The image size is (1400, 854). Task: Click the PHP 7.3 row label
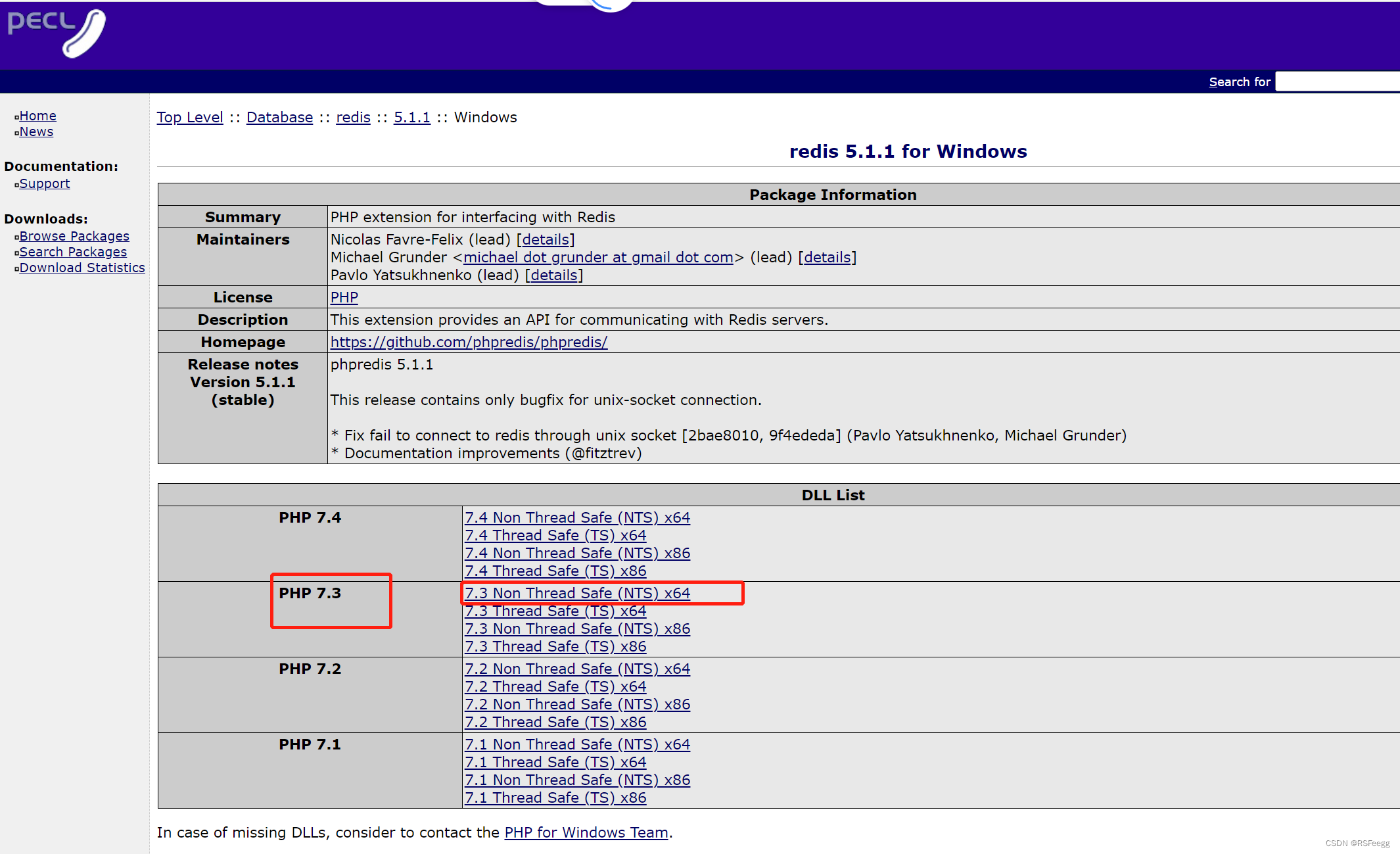click(x=310, y=593)
